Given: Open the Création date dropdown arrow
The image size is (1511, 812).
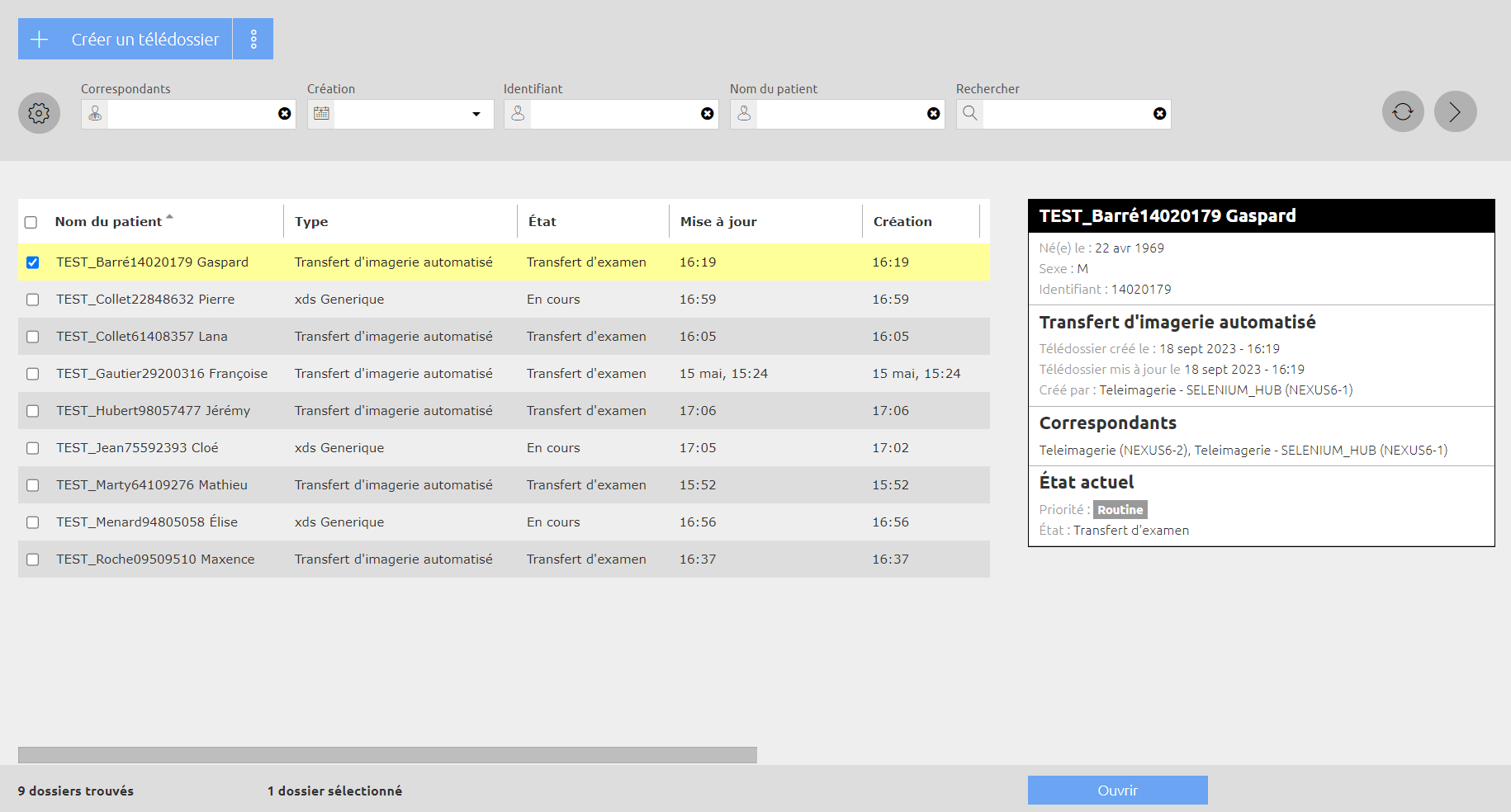Looking at the screenshot, I should tap(476, 114).
